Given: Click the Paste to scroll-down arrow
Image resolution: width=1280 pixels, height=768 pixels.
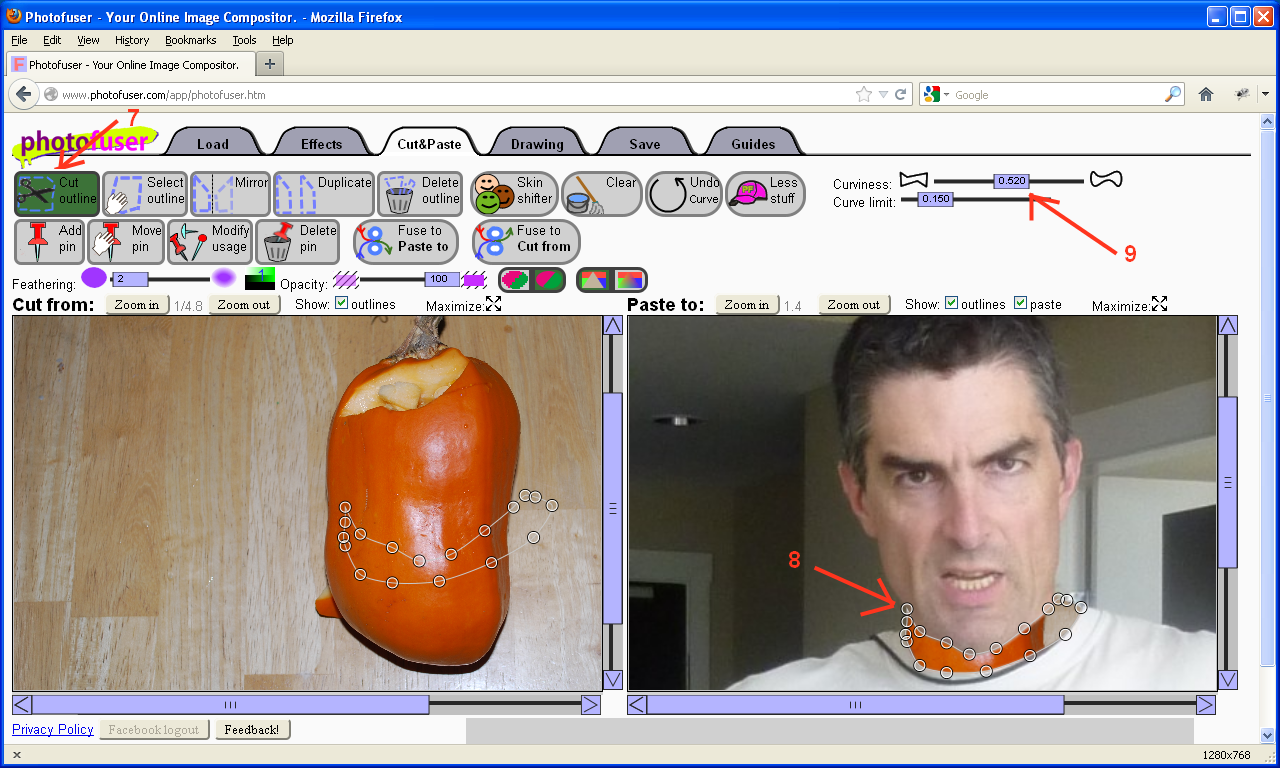Looking at the screenshot, I should tap(1228, 680).
